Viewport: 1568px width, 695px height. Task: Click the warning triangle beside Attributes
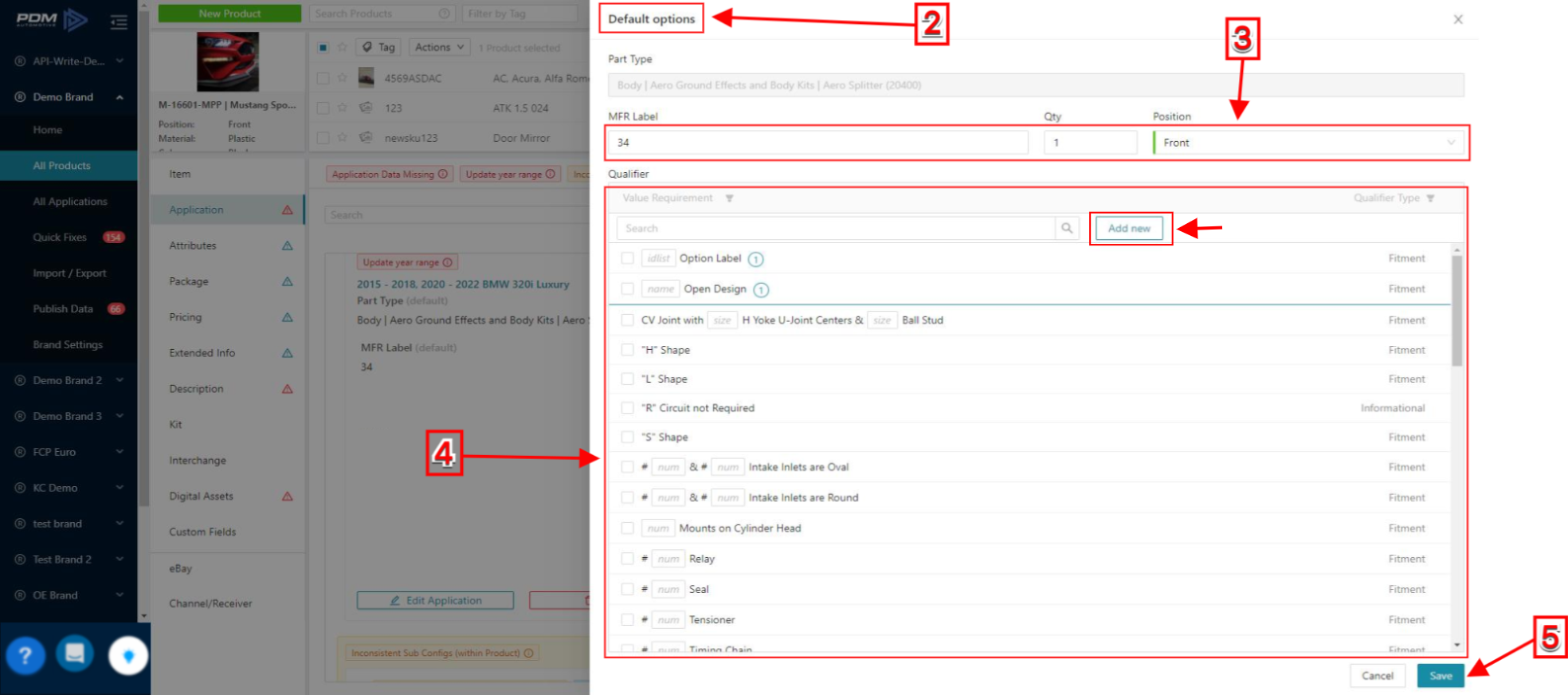(288, 245)
